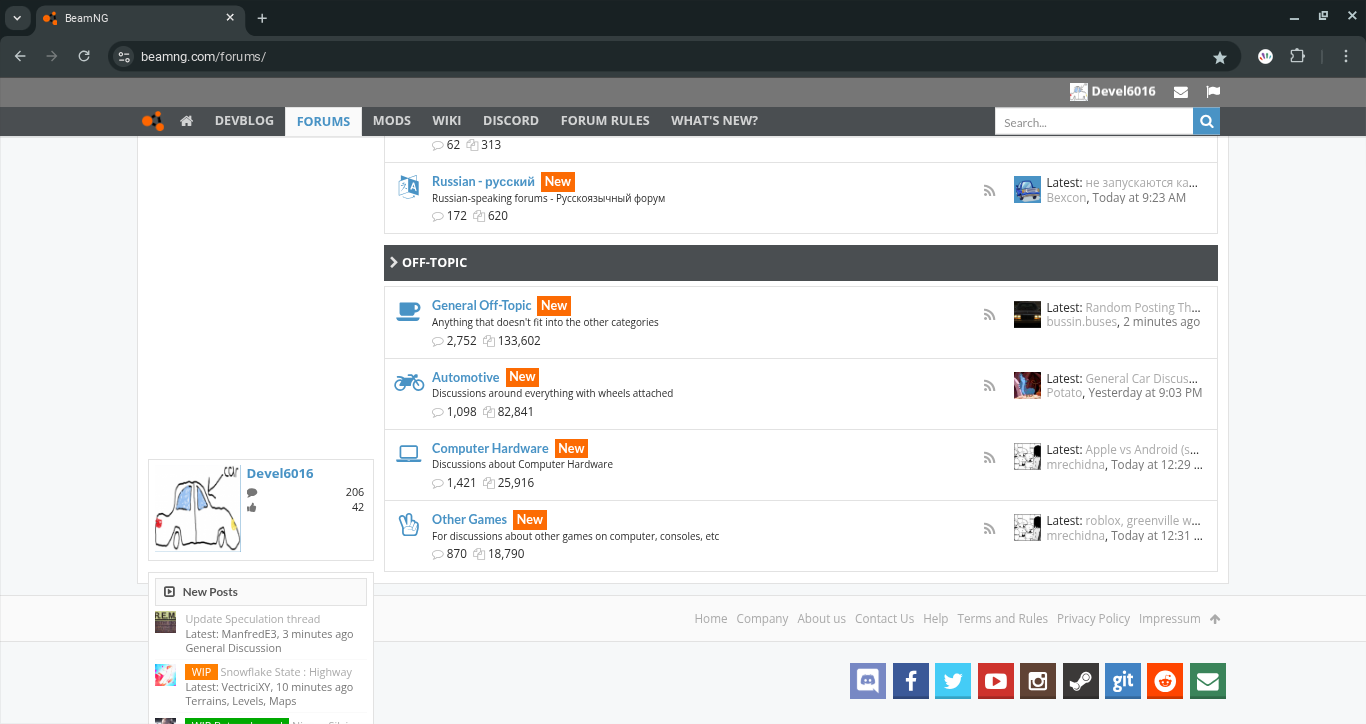
Task: Open the Discord social icon in footer
Action: pyautogui.click(x=868, y=681)
